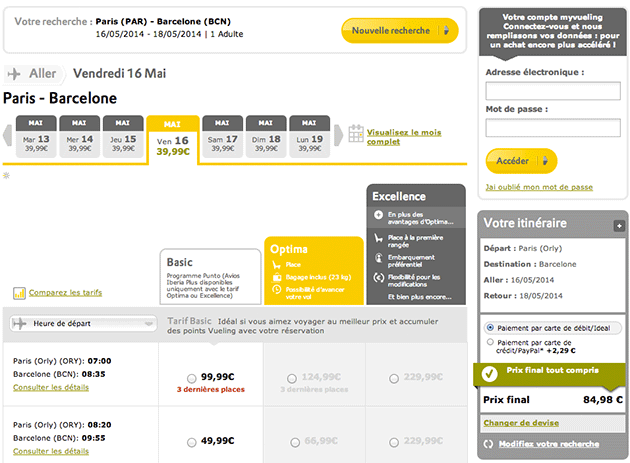Open Changer de devise link
Image resolution: width=630 pixels, height=463 pixels.
[x=521, y=423]
